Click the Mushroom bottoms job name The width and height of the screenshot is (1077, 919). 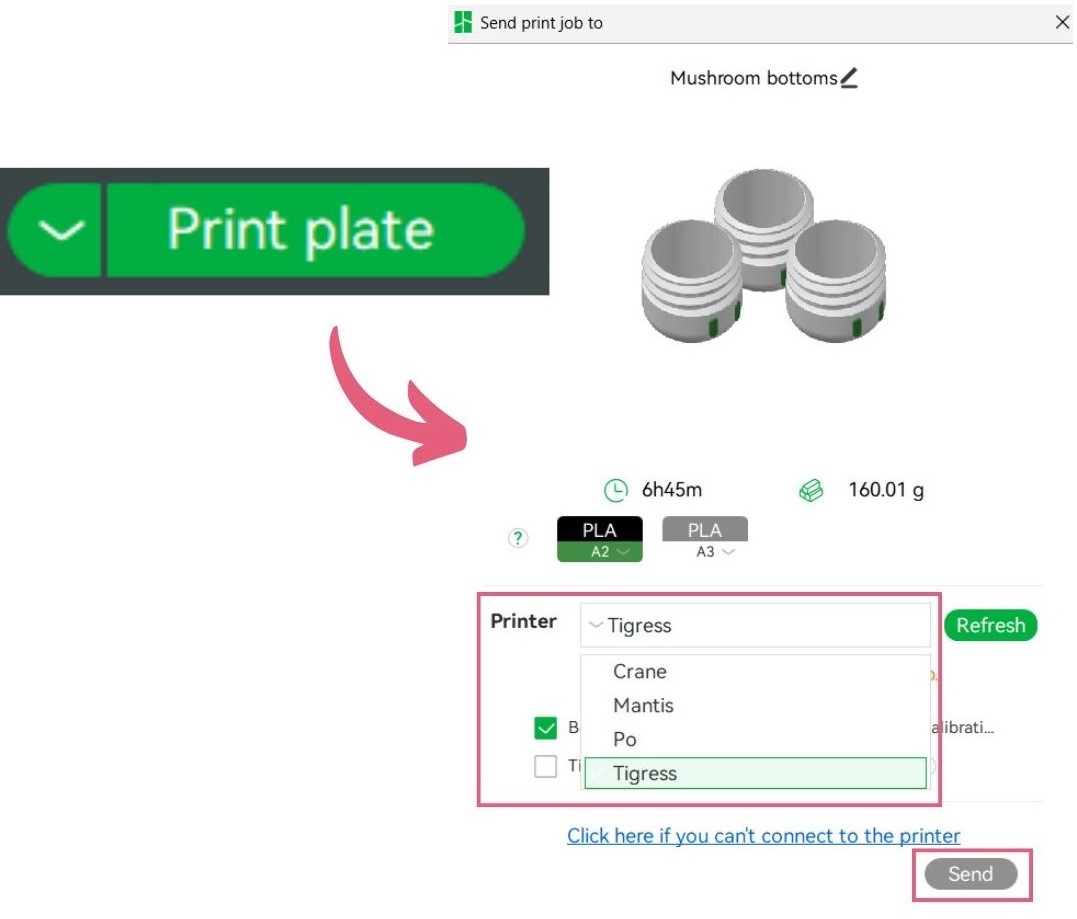pyautogui.click(x=753, y=78)
